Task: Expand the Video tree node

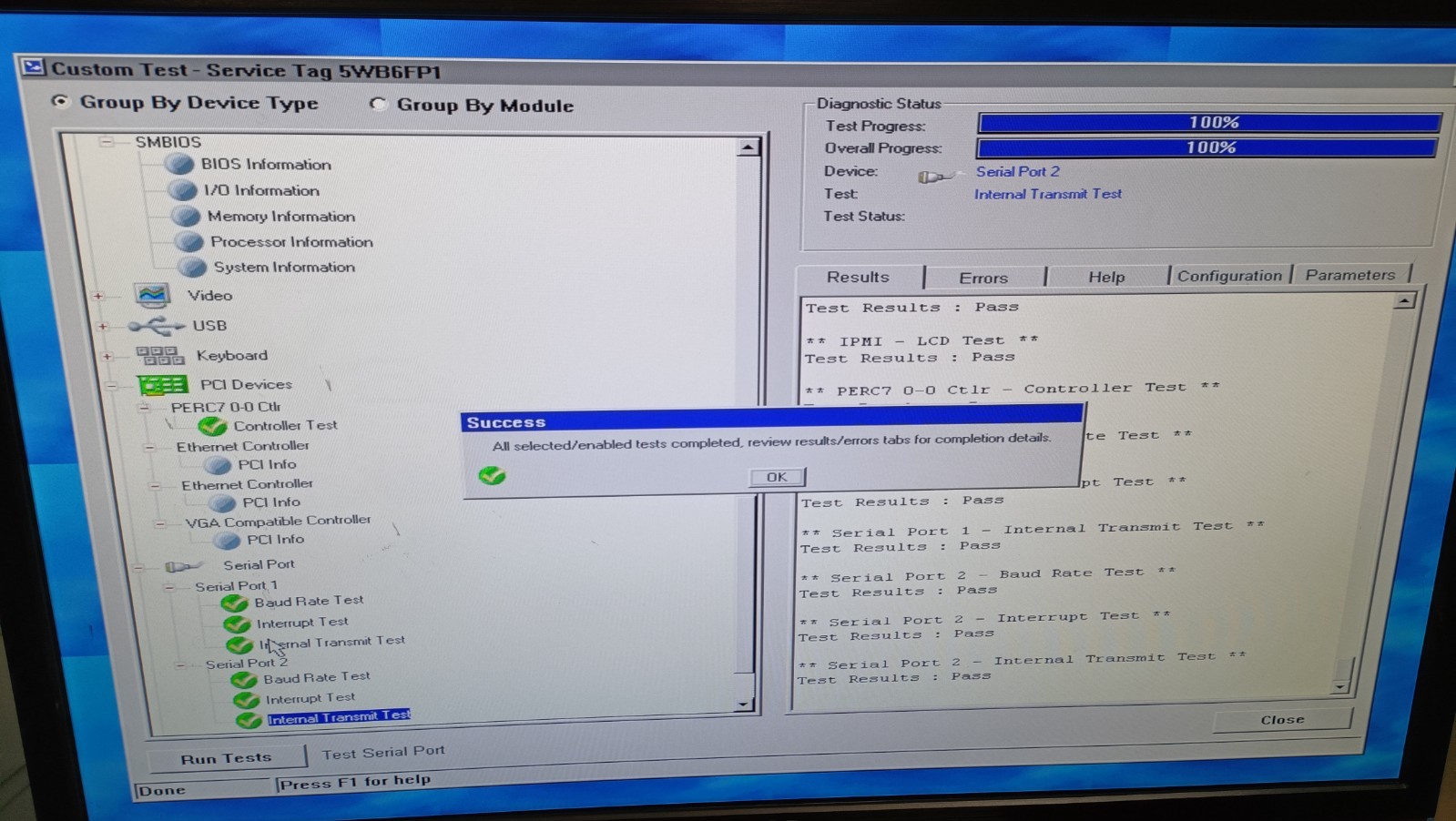Action: click(98, 296)
